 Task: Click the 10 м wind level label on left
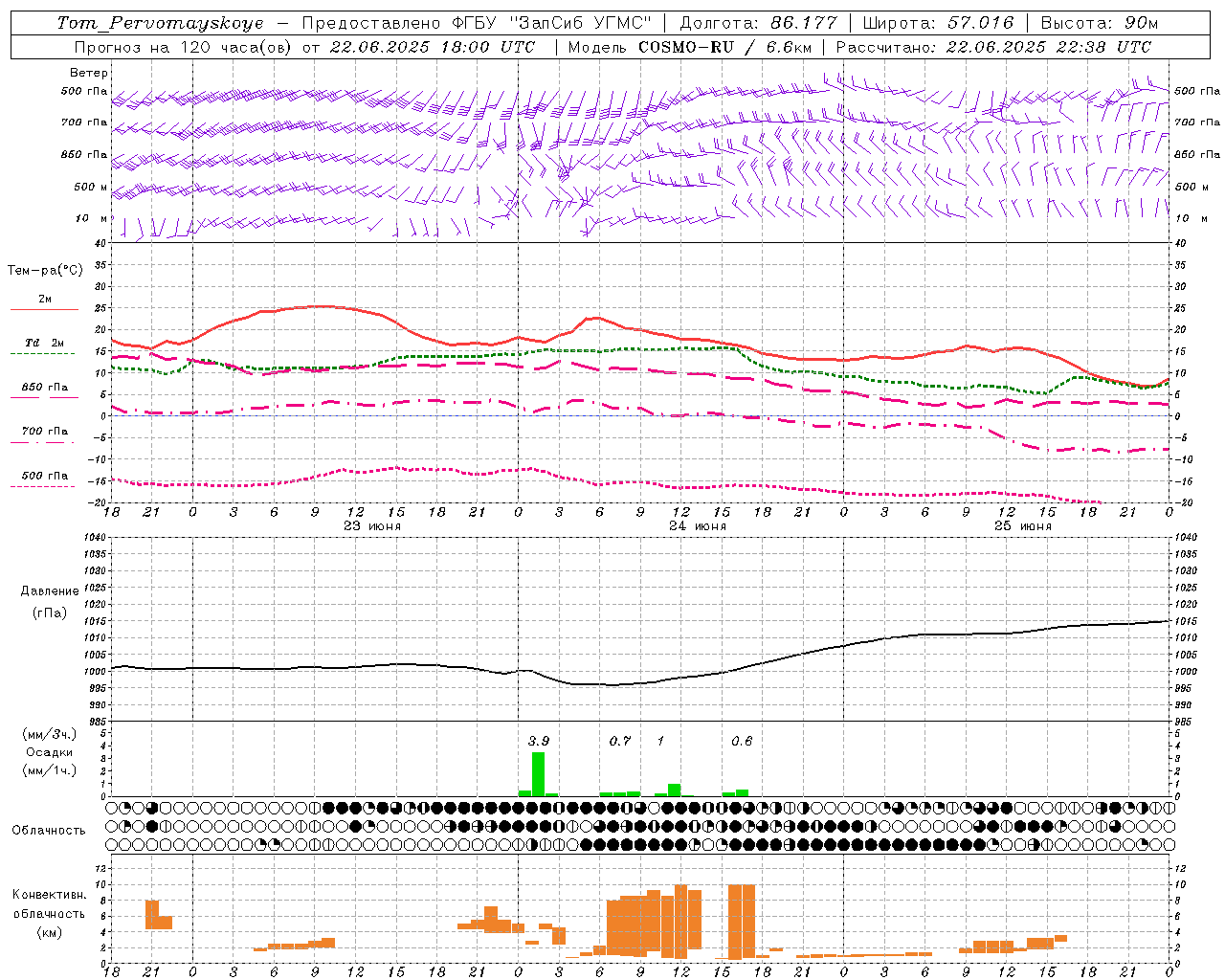(x=92, y=218)
